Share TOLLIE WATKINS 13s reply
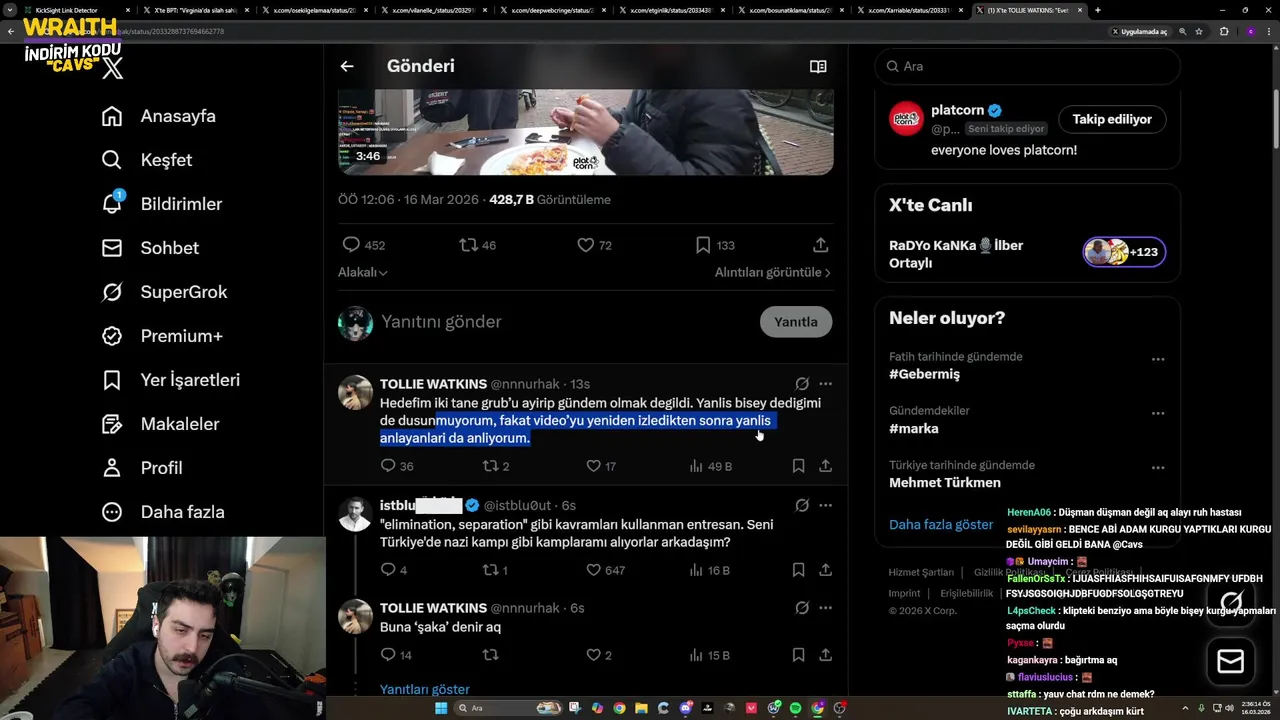This screenshot has width=1280, height=720. tap(825, 466)
